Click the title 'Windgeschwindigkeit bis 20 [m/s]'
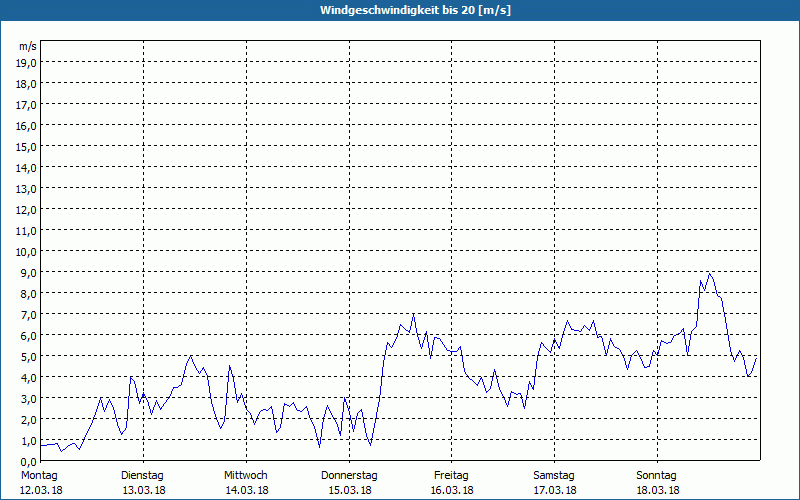 [x=415, y=10]
